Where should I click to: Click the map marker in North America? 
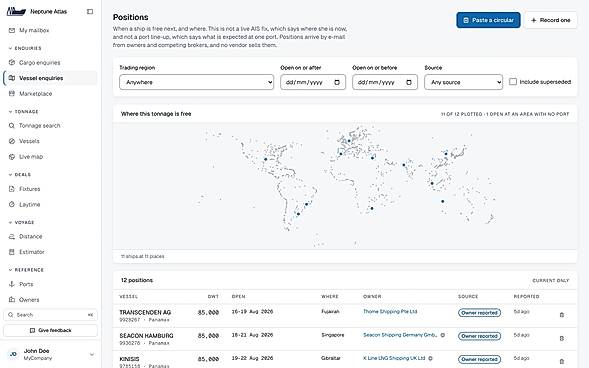click(266, 159)
